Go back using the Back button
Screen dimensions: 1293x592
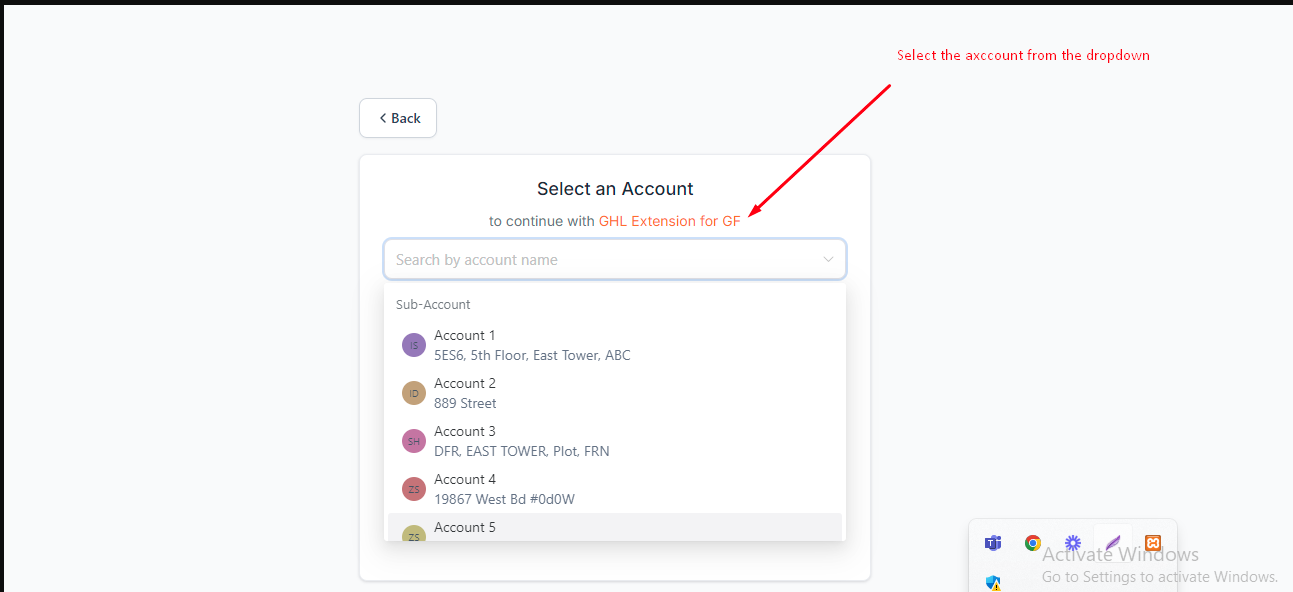398,118
